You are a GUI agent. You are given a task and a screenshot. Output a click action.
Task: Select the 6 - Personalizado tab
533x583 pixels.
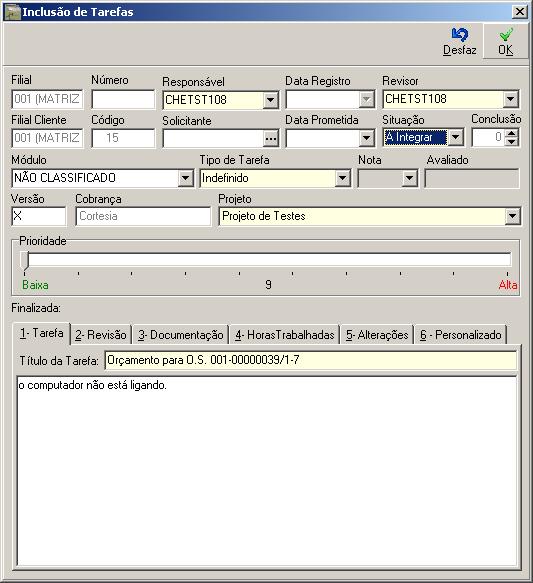pyautogui.click(x=461, y=335)
